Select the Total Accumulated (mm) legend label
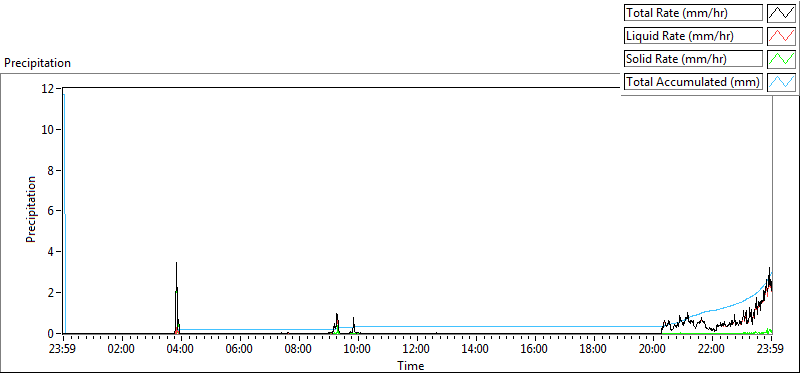The width and height of the screenshot is (800, 373). tap(693, 82)
